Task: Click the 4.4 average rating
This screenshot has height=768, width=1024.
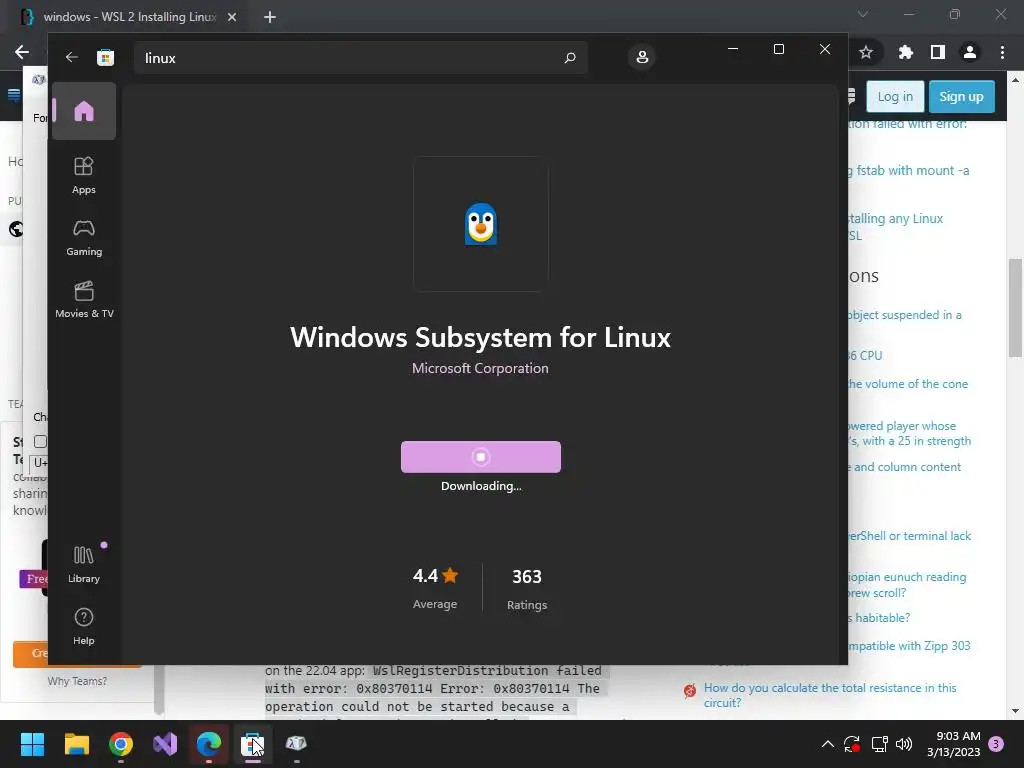Action: point(435,576)
